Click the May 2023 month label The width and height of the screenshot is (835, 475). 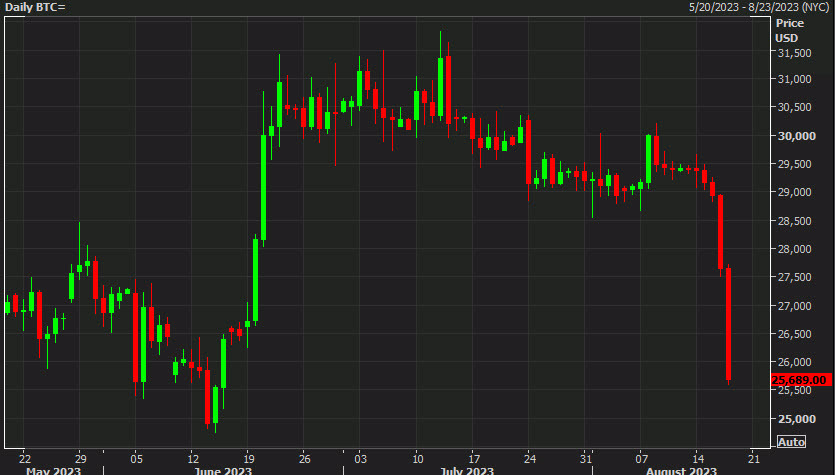(x=54, y=471)
